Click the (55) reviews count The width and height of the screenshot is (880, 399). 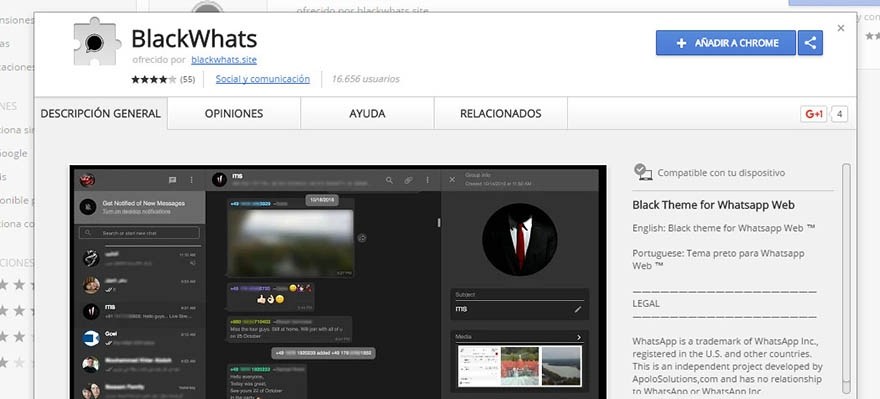coord(187,80)
